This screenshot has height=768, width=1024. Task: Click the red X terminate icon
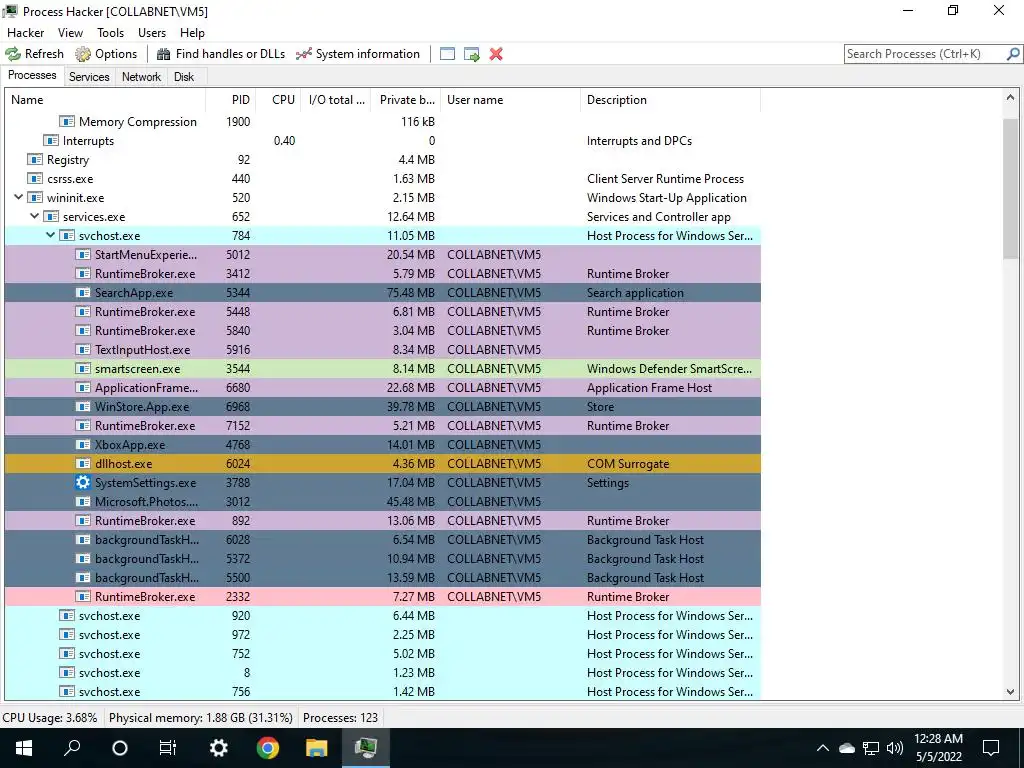[x=496, y=54]
